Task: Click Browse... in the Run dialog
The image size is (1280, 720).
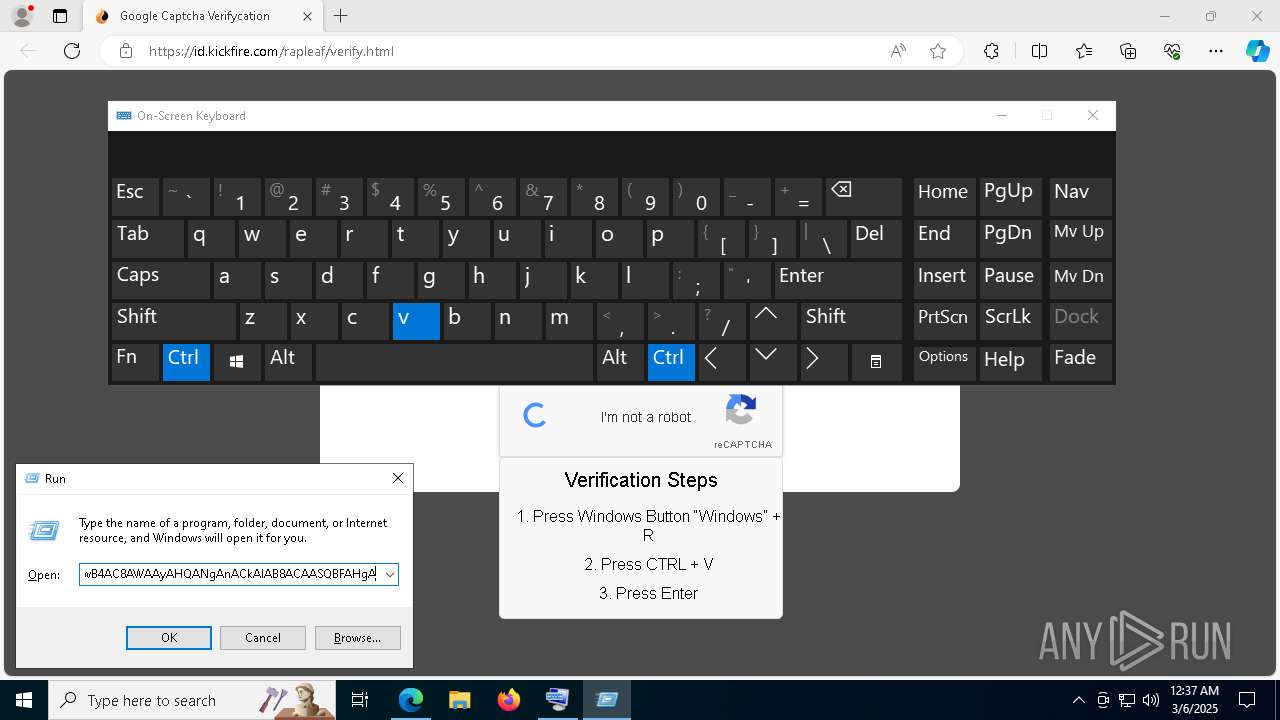Action: click(357, 637)
